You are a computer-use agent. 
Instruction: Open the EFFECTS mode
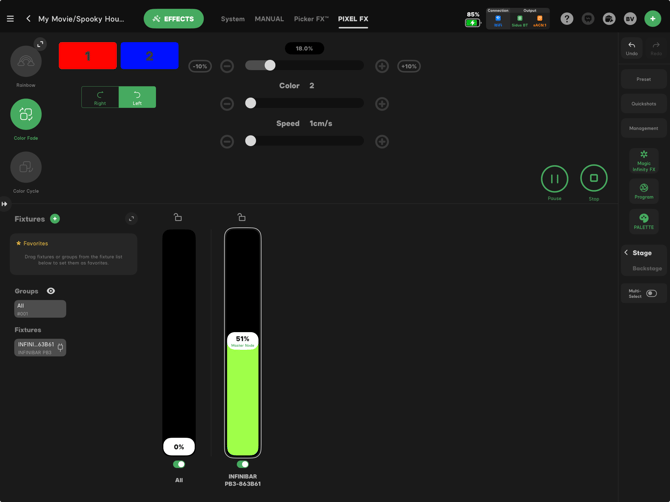(173, 19)
